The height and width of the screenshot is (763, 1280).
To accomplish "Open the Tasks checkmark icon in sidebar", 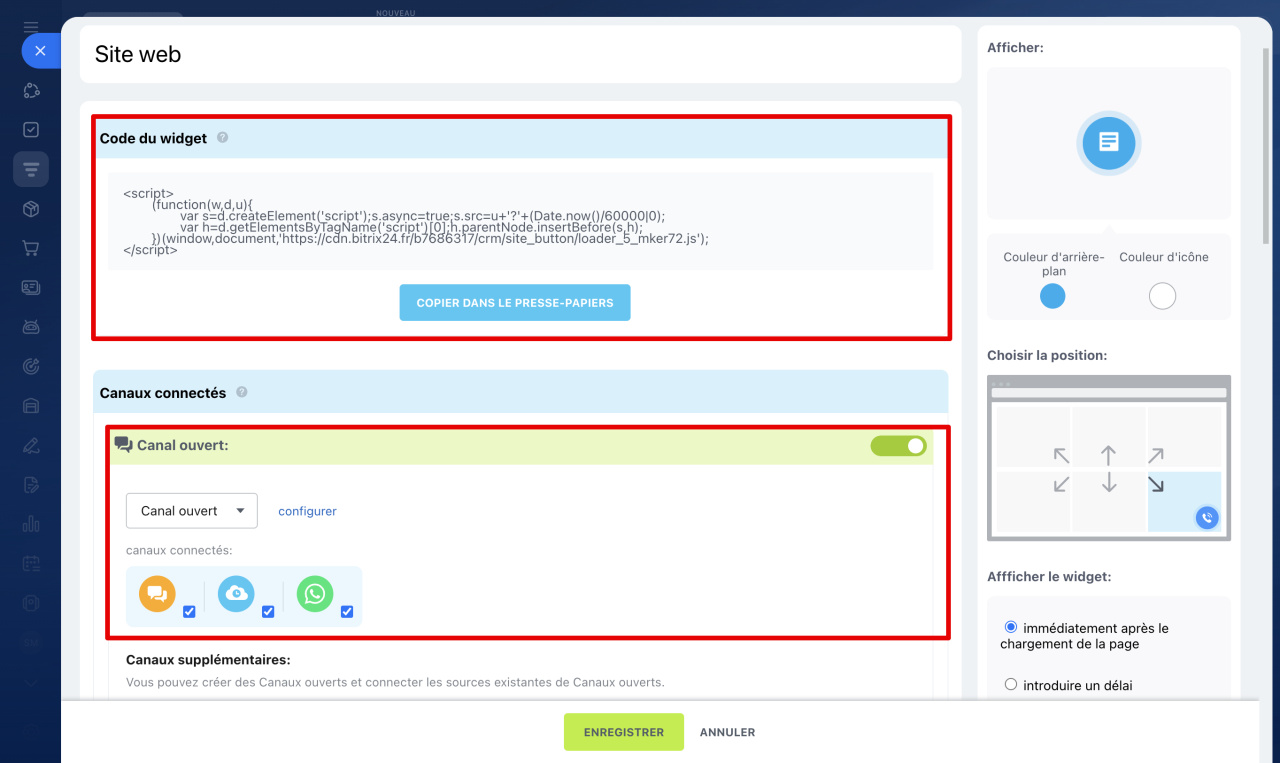I will (x=31, y=130).
